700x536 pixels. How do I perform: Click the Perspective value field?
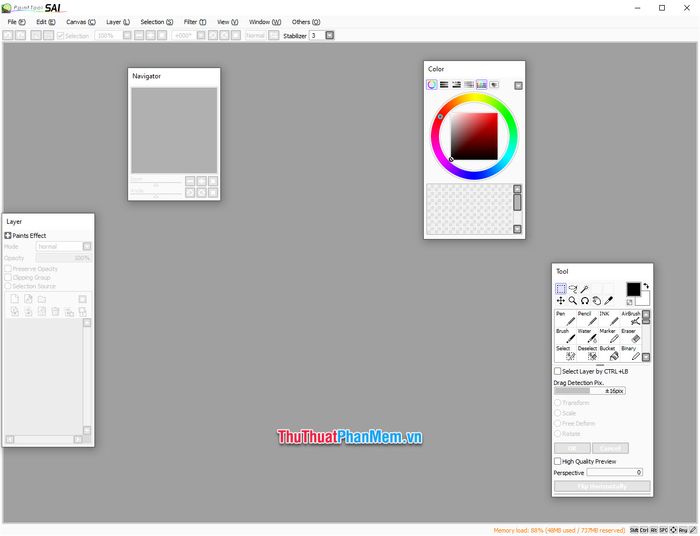615,472
